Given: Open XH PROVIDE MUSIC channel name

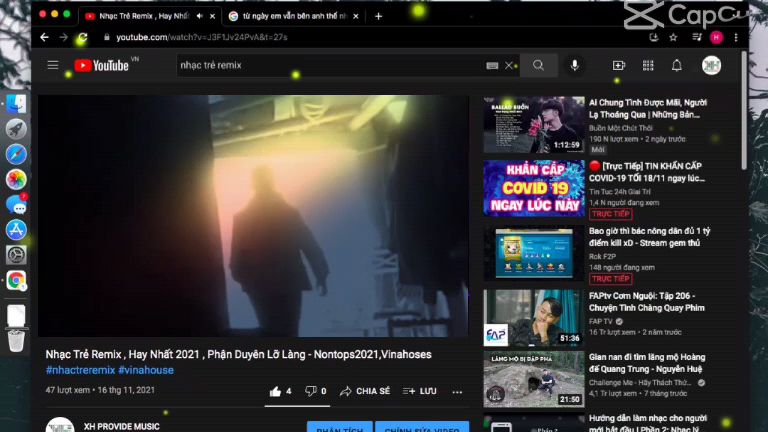Looking at the screenshot, I should click(121, 427).
